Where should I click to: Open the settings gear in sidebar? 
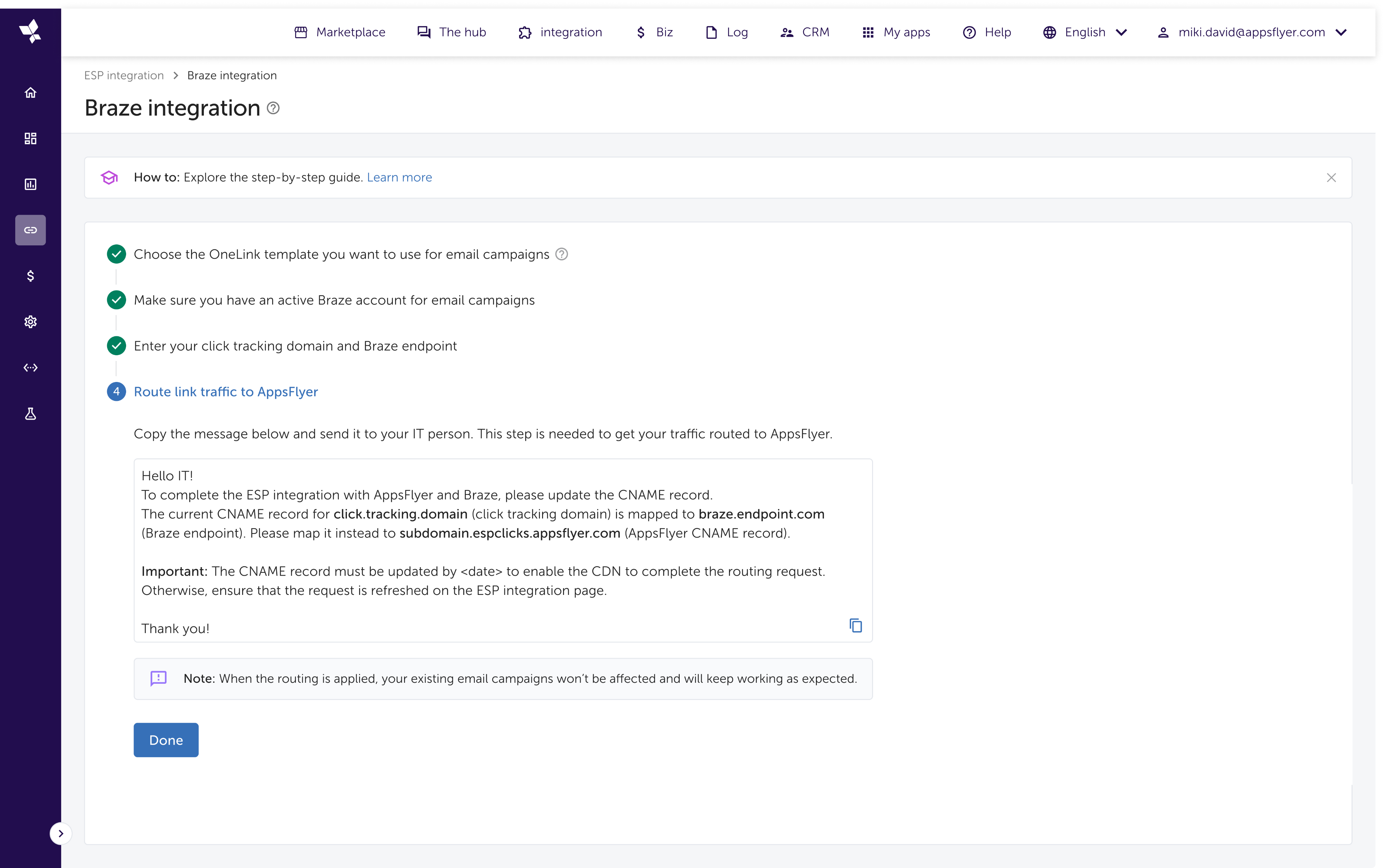[x=30, y=322]
